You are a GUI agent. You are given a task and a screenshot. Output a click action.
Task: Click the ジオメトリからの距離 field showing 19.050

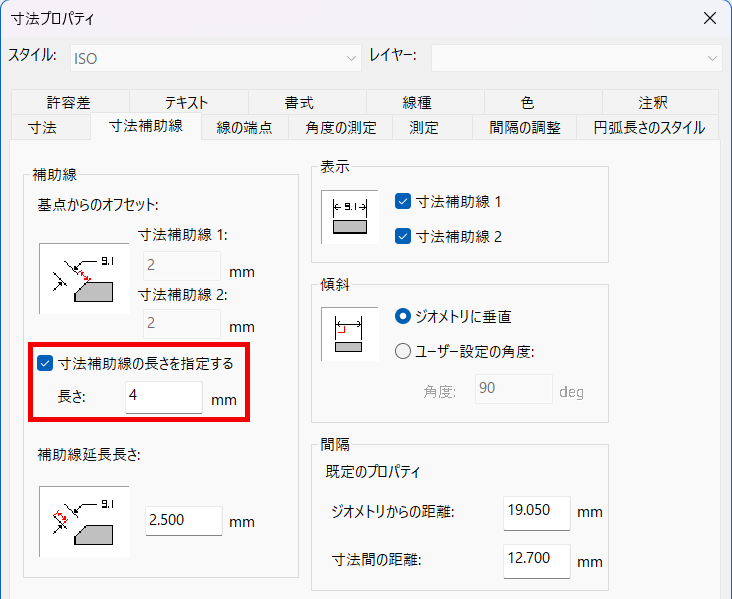coord(536,512)
